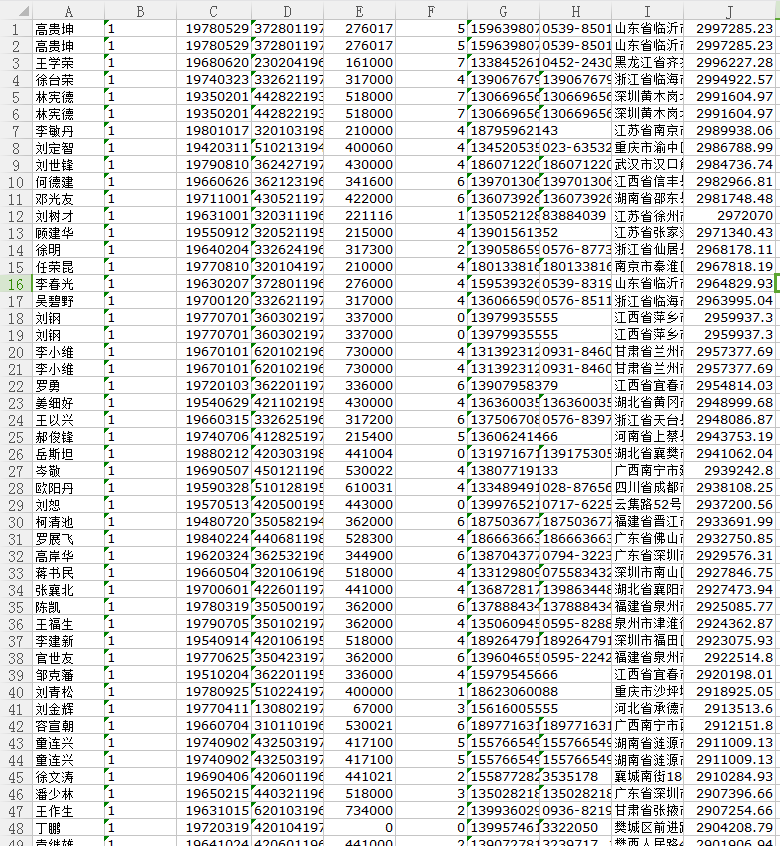Screen dimensions: 780x846
Task: Click cell with name 徐明
Action: point(68,250)
